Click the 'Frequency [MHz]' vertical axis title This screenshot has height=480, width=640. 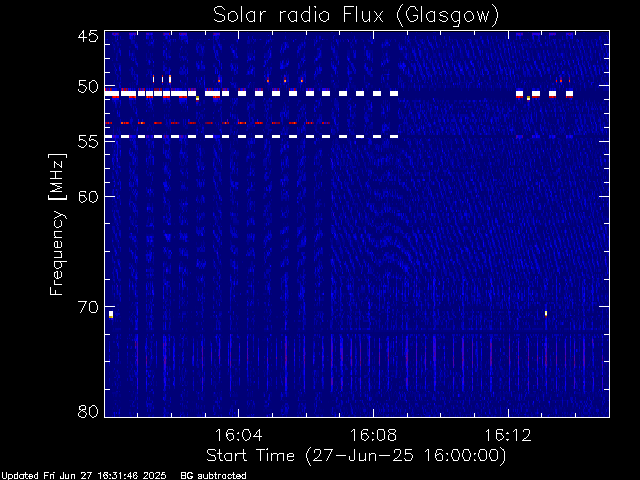pos(57,224)
